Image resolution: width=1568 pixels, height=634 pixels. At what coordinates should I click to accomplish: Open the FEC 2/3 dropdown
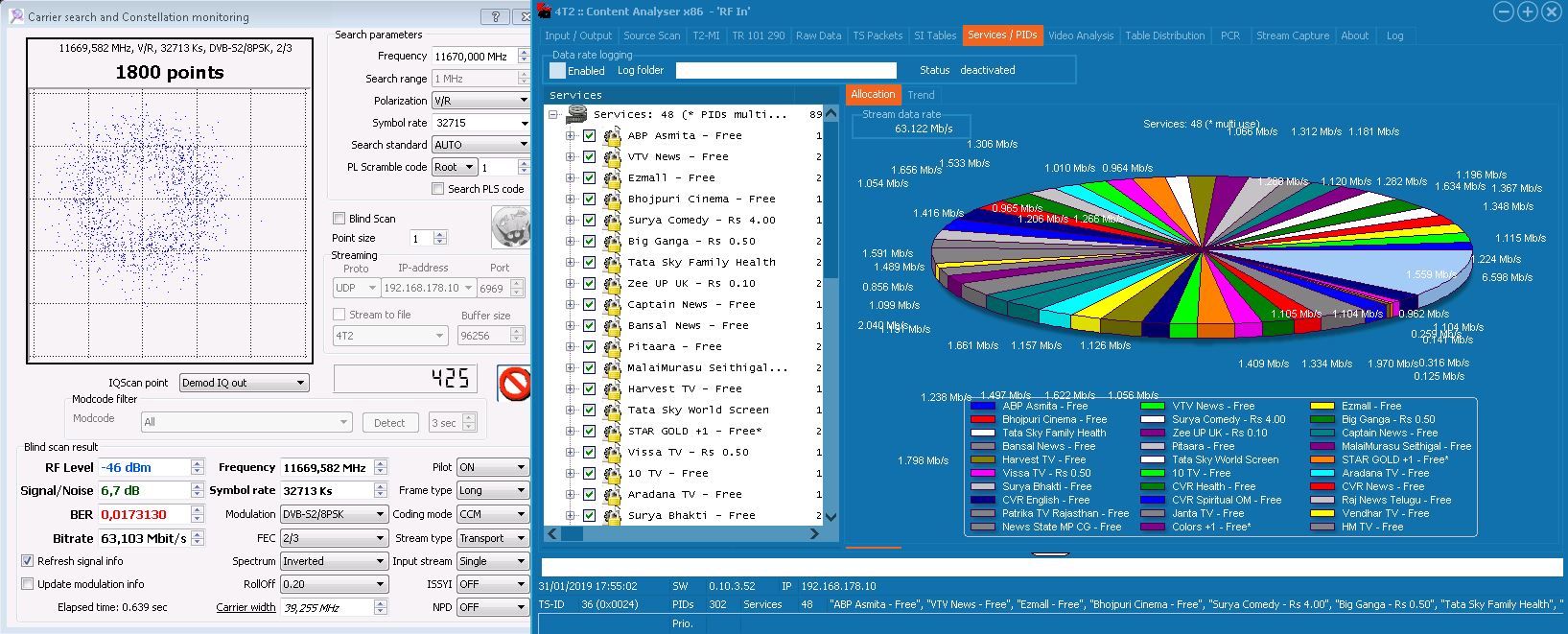[334, 538]
